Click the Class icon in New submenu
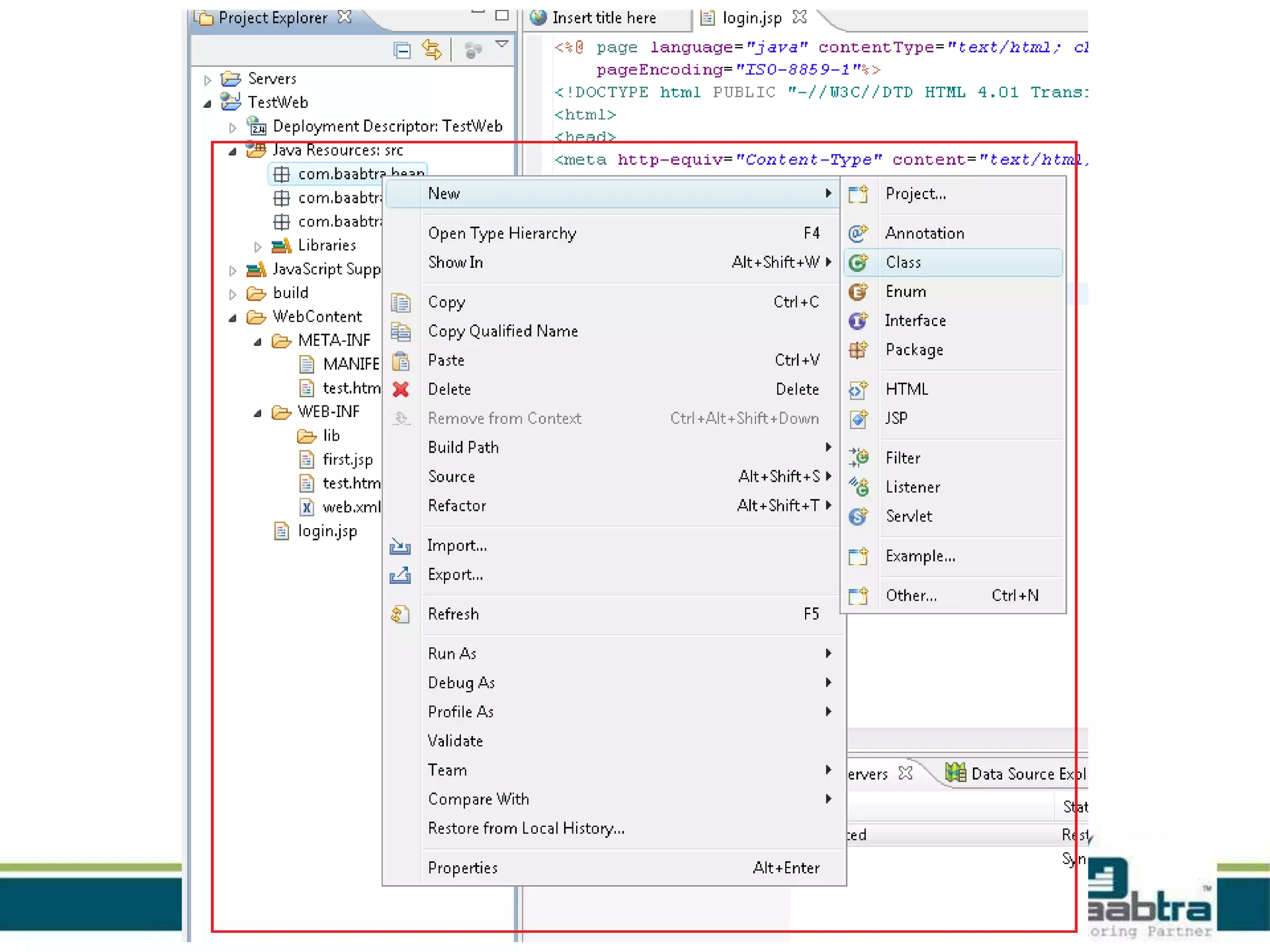 pyautogui.click(x=858, y=263)
